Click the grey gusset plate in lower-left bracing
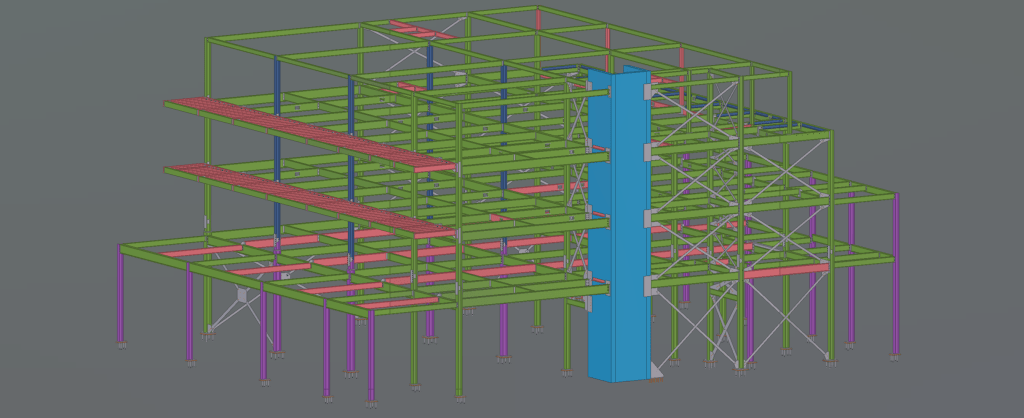This screenshot has width=1024, height=418. pos(241,297)
